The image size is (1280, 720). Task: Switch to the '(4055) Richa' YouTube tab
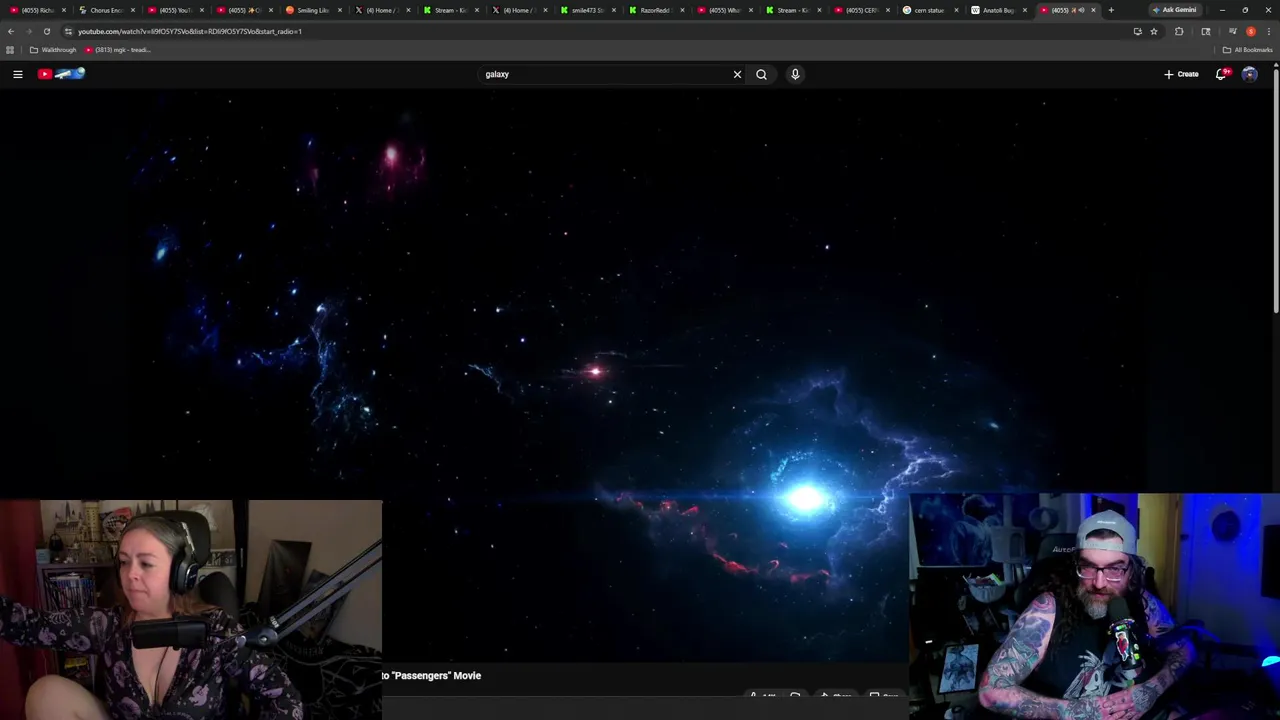click(38, 10)
